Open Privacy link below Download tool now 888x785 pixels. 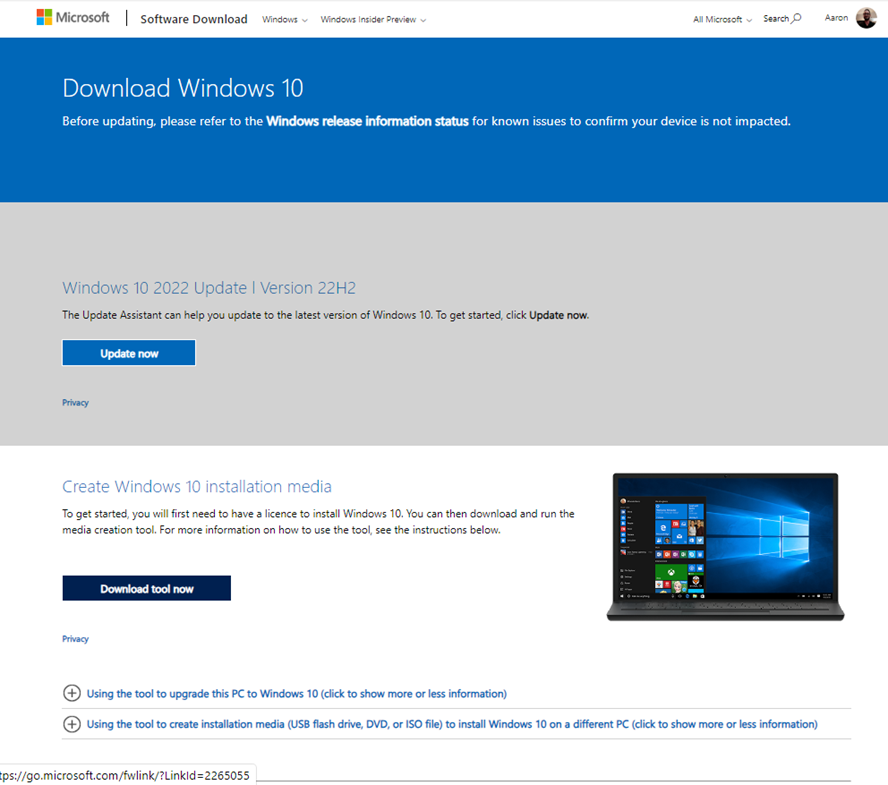coord(75,638)
